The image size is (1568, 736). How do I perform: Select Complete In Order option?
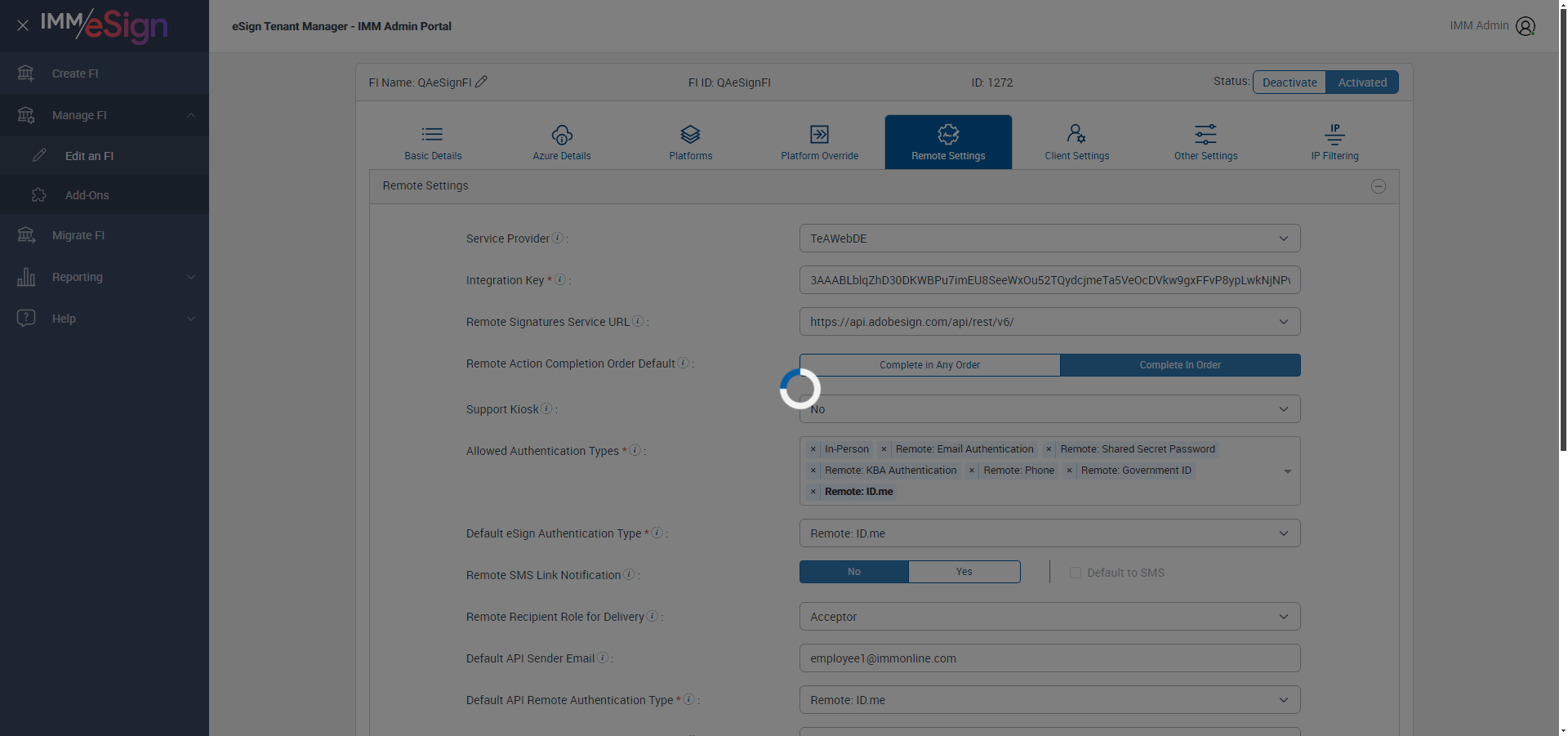click(1180, 365)
